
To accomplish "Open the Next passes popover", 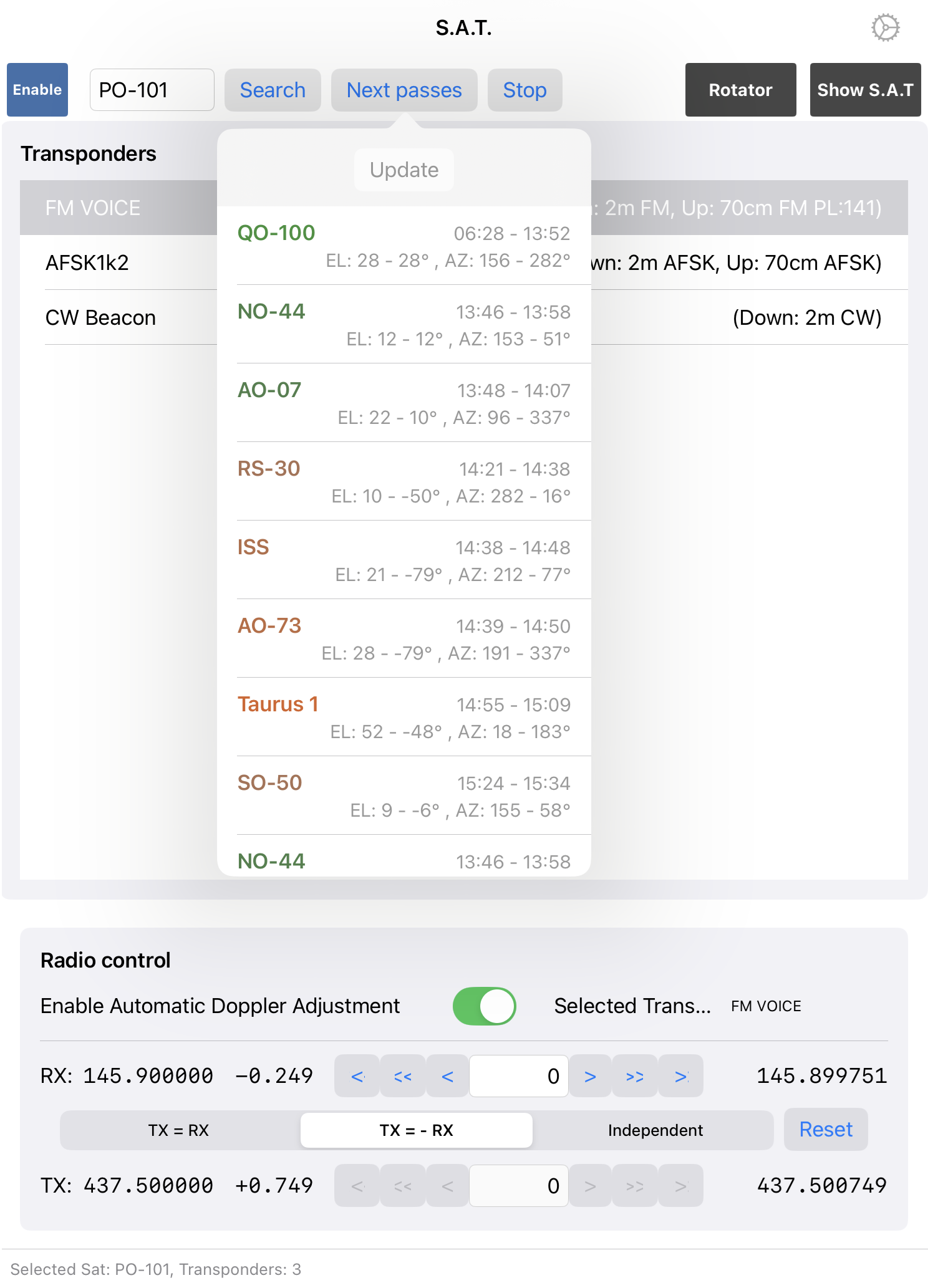I will [404, 90].
